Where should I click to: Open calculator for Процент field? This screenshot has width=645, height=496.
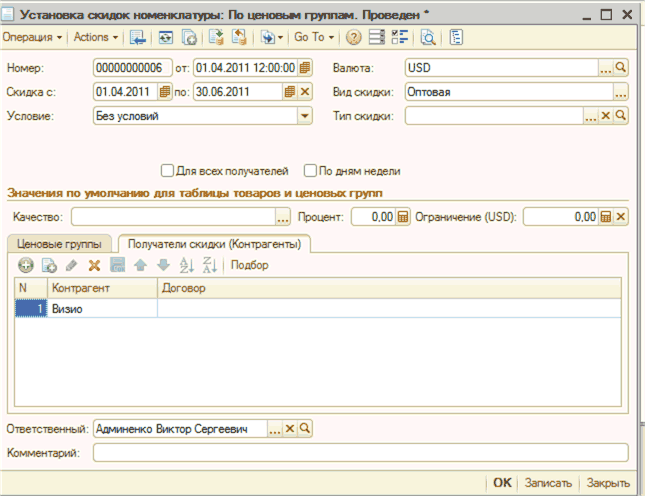(403, 217)
